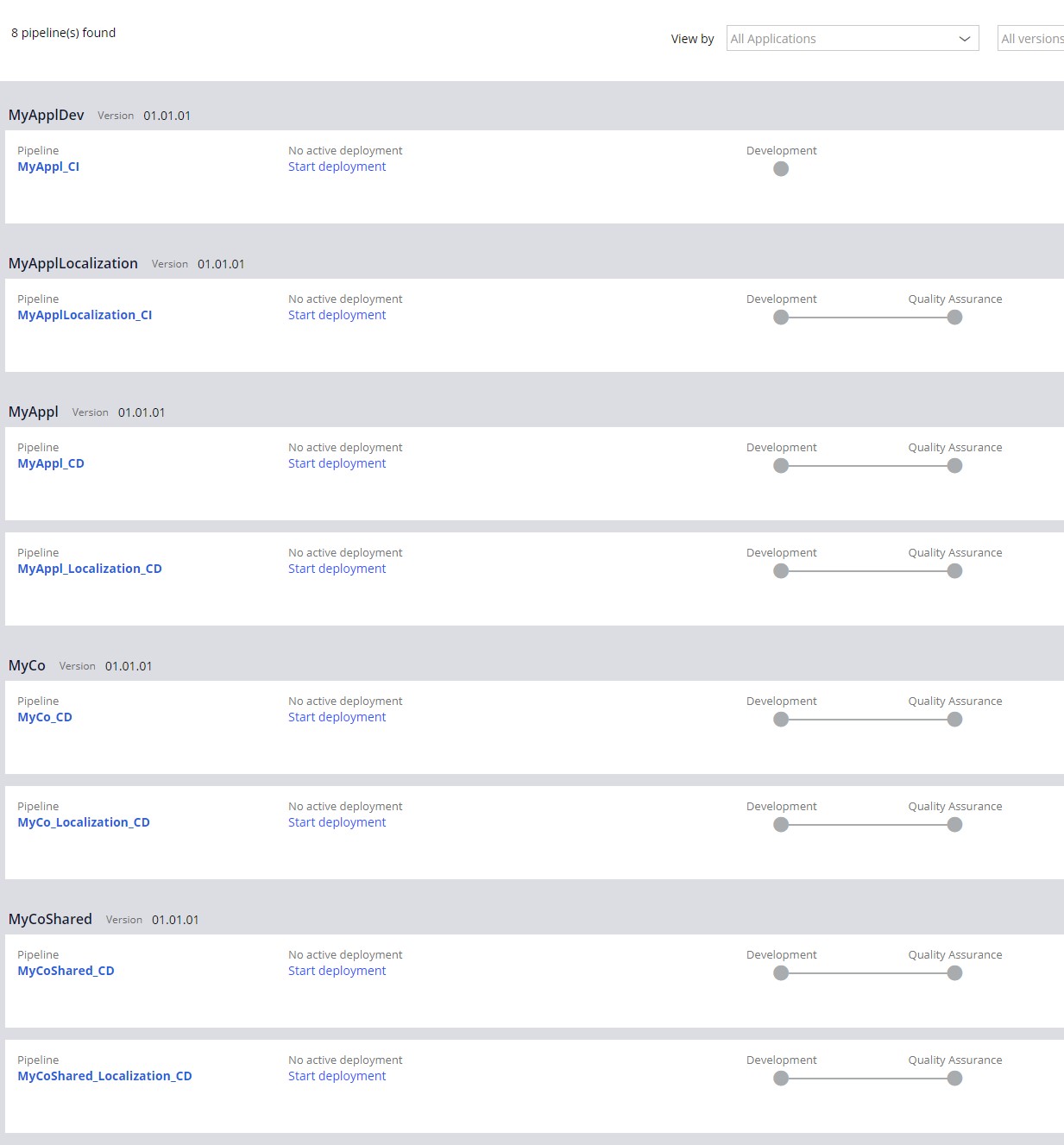Viewport: 1064px width, 1145px height.
Task: Click progress line between stages of MyAppl_CD
Action: point(867,466)
